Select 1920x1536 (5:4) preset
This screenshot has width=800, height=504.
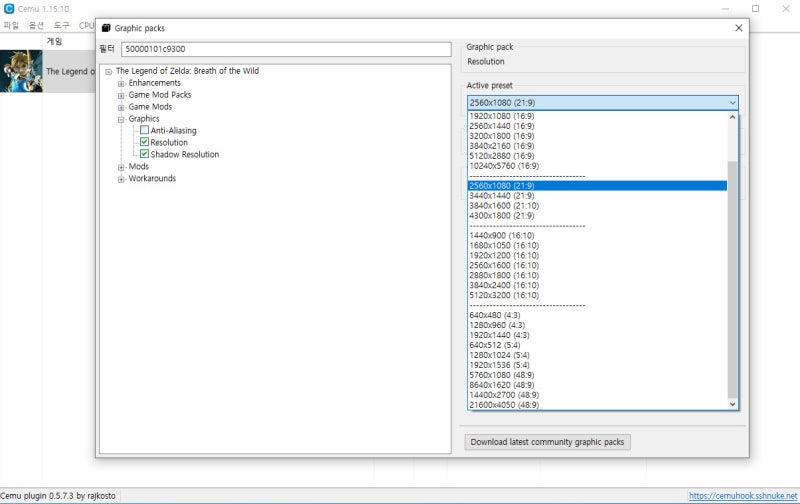(x=597, y=365)
